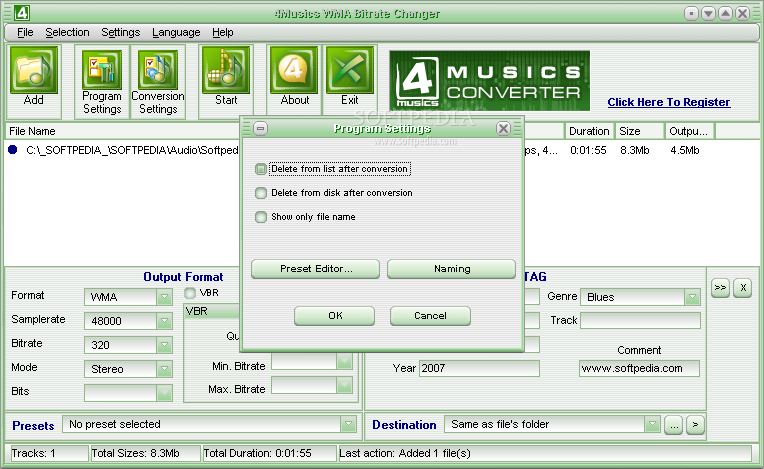This screenshot has height=469, width=764.
Task: Expand the Mode dropdown showing Stereo
Action: click(x=164, y=369)
